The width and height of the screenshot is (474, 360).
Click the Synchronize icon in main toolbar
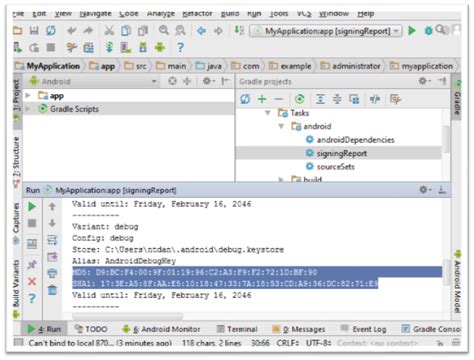click(51, 31)
